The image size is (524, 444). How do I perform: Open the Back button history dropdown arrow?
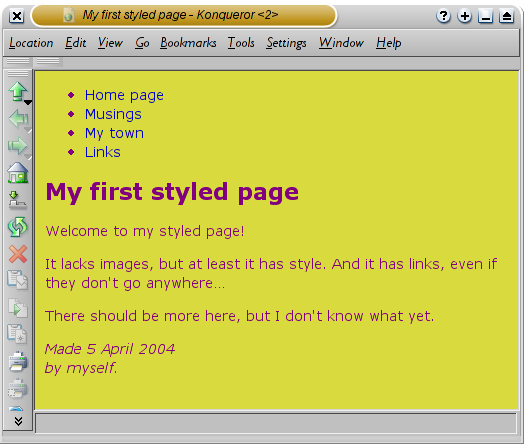(29, 130)
